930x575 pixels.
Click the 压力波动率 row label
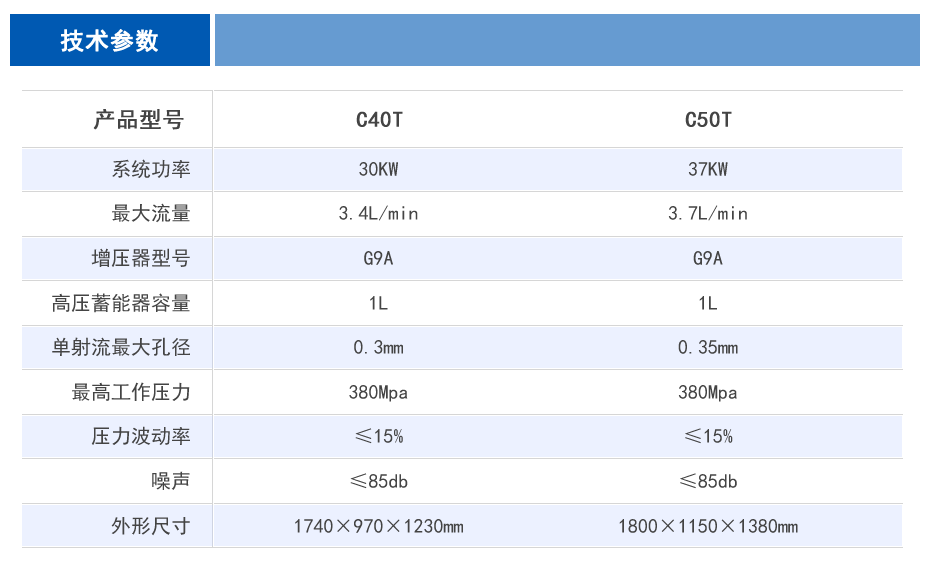(141, 437)
